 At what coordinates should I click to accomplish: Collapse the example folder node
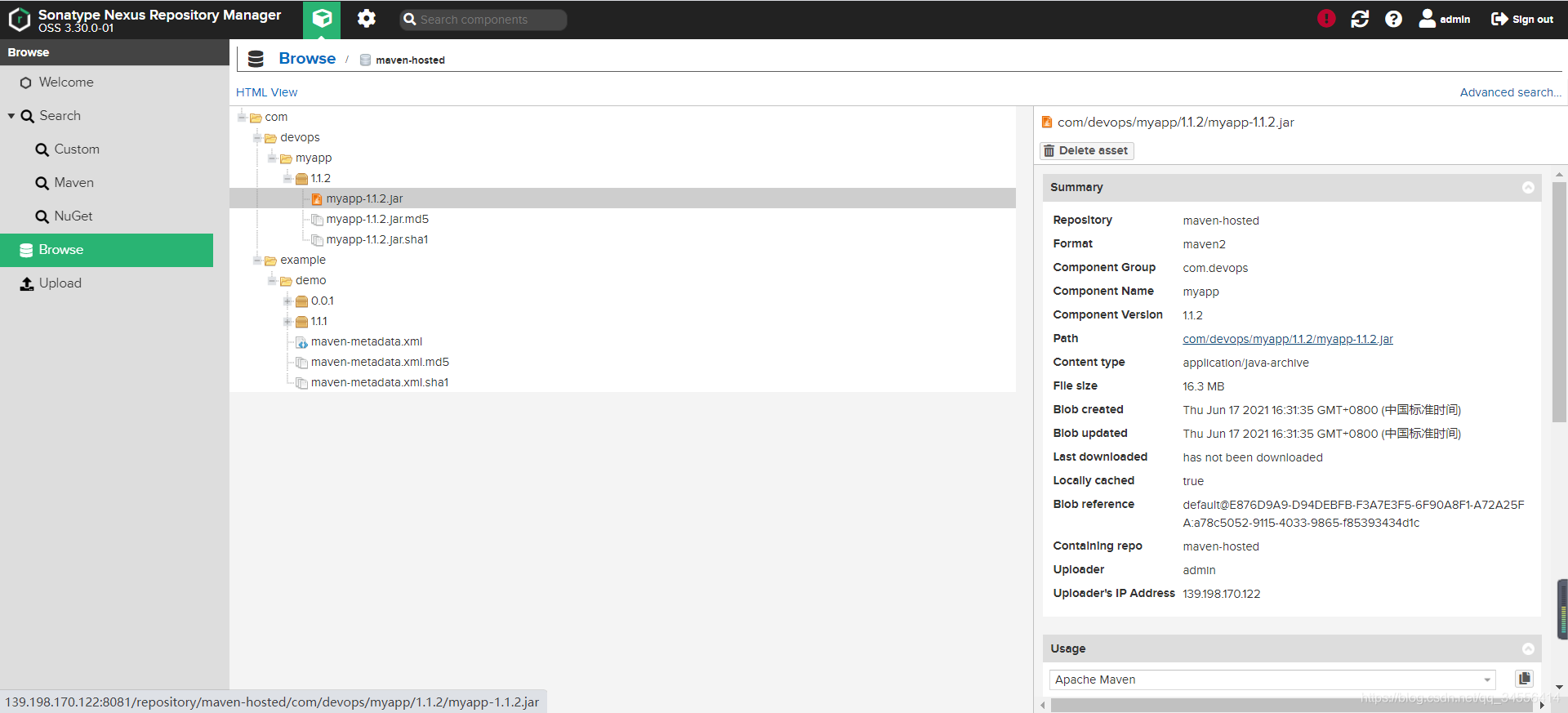tap(257, 260)
